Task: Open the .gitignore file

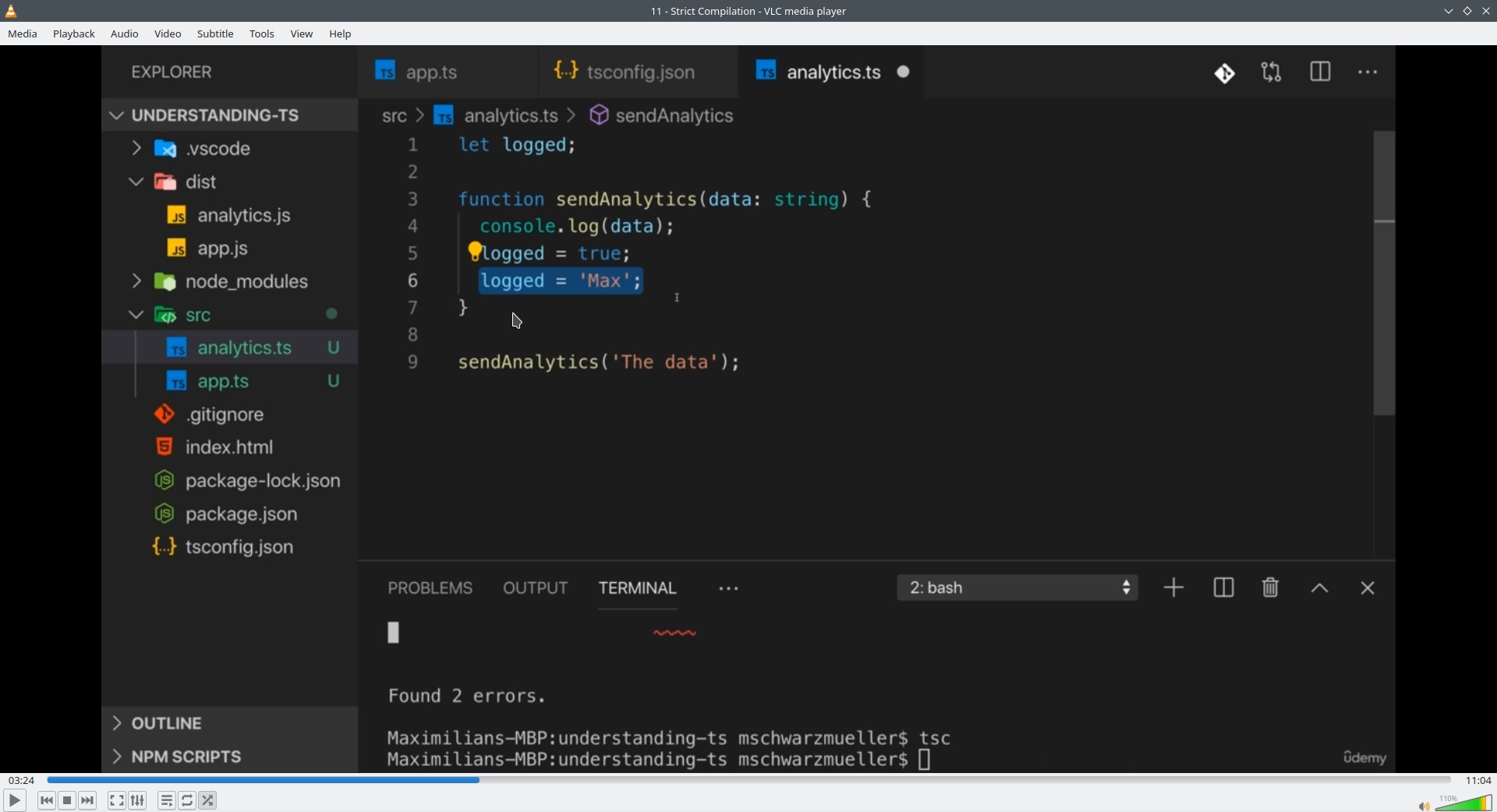Action: (230, 415)
